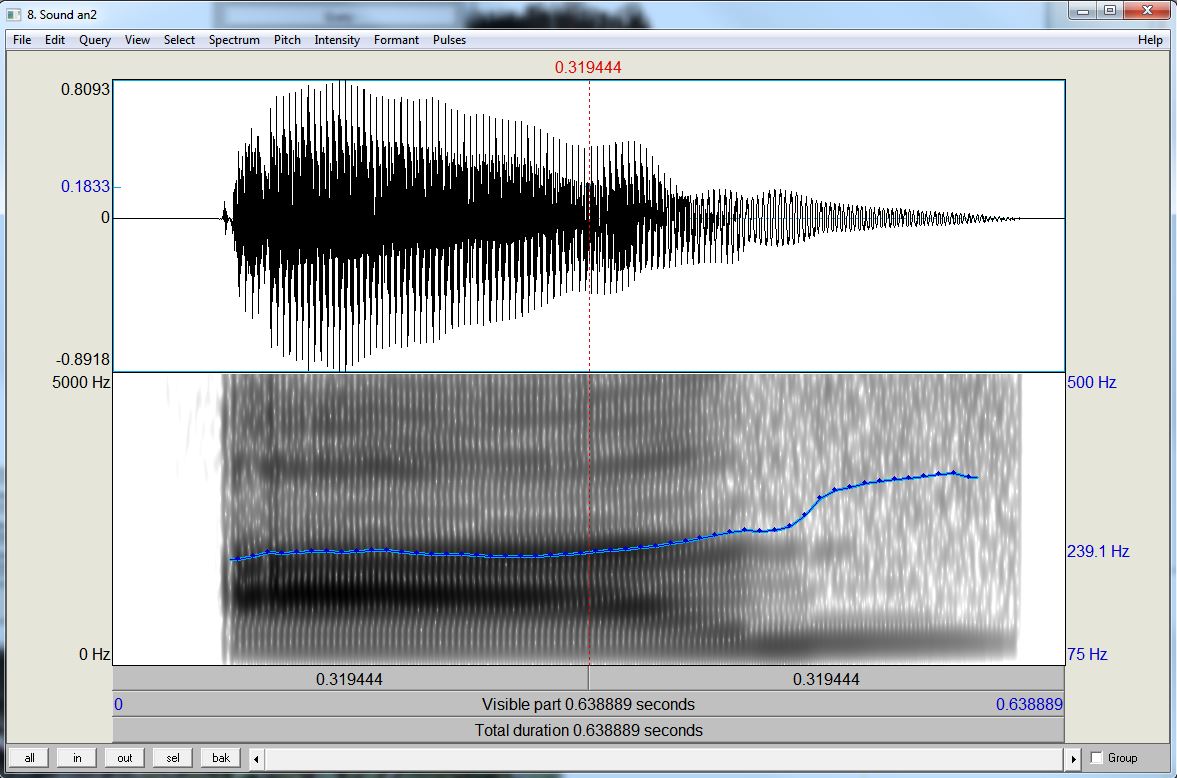Click the 0.1833 amplitude value label

pos(85,186)
